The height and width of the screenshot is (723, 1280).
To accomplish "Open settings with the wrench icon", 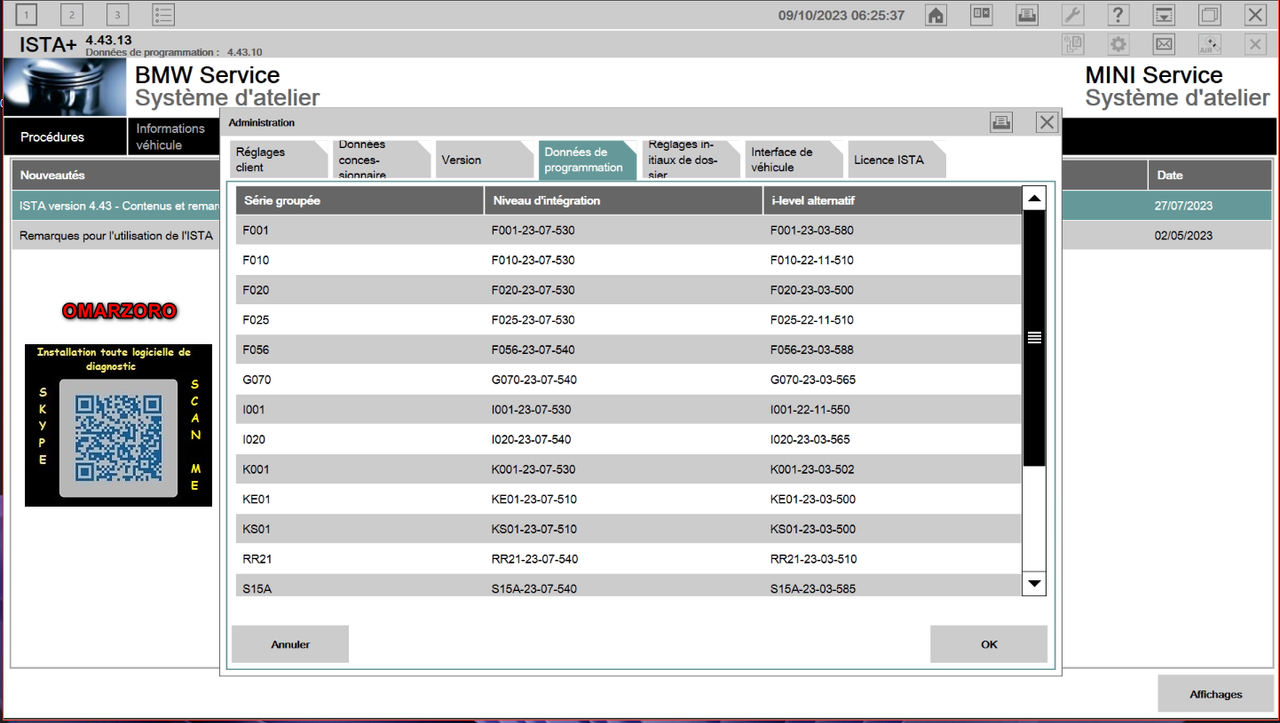I will pyautogui.click(x=1072, y=15).
